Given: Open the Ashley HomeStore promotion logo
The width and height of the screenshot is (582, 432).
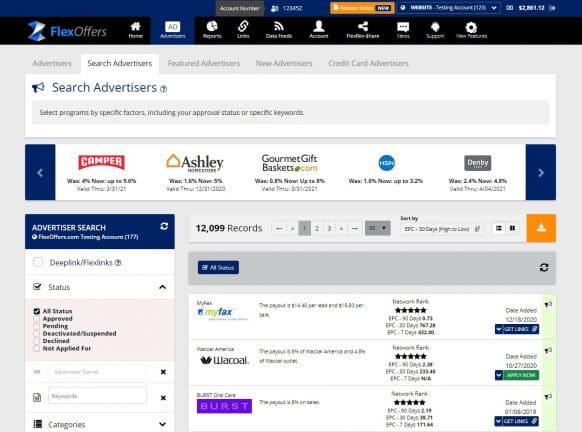Looking at the screenshot, I should point(195,163).
